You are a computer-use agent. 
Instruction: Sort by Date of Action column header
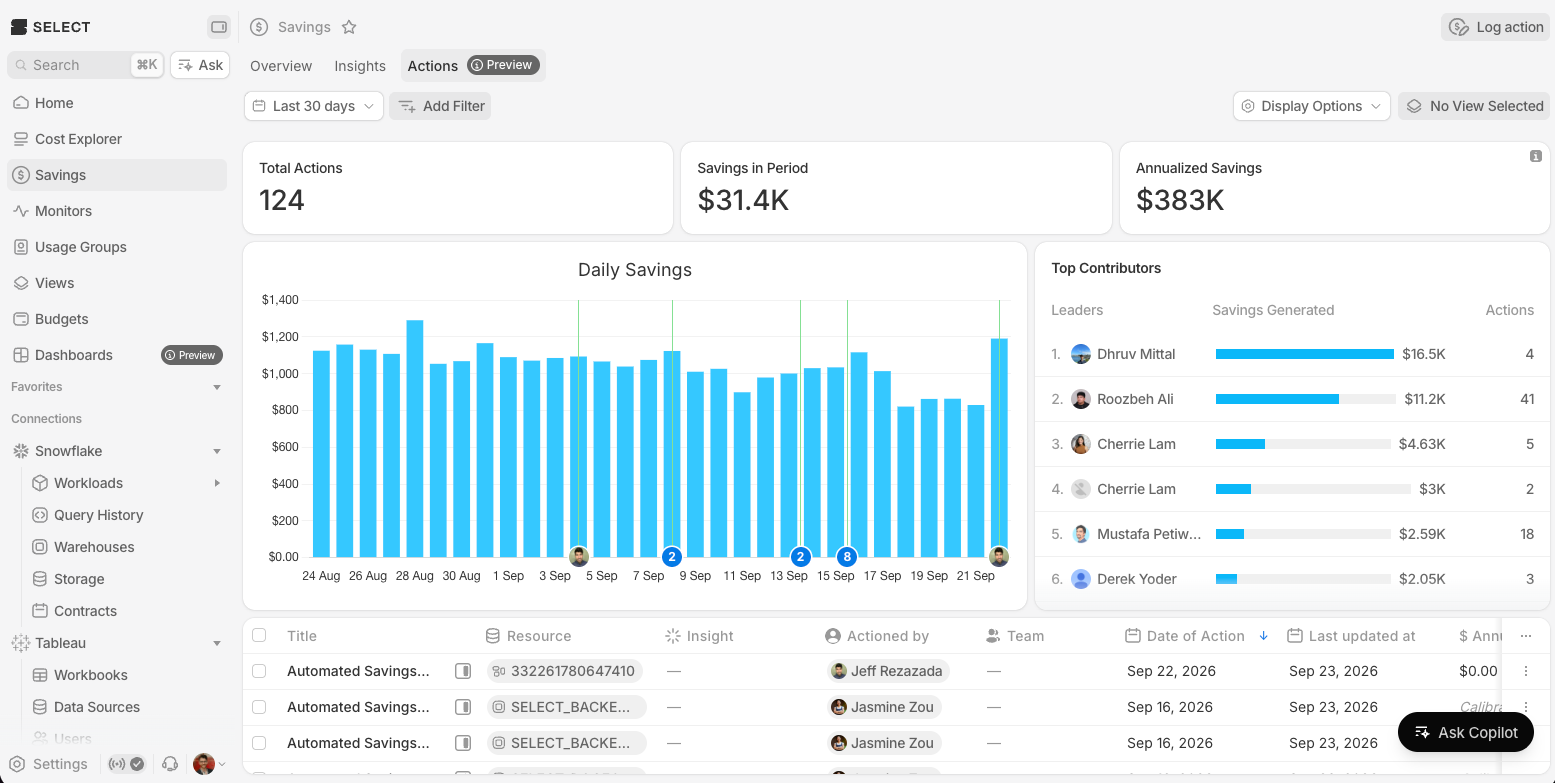(x=1196, y=636)
